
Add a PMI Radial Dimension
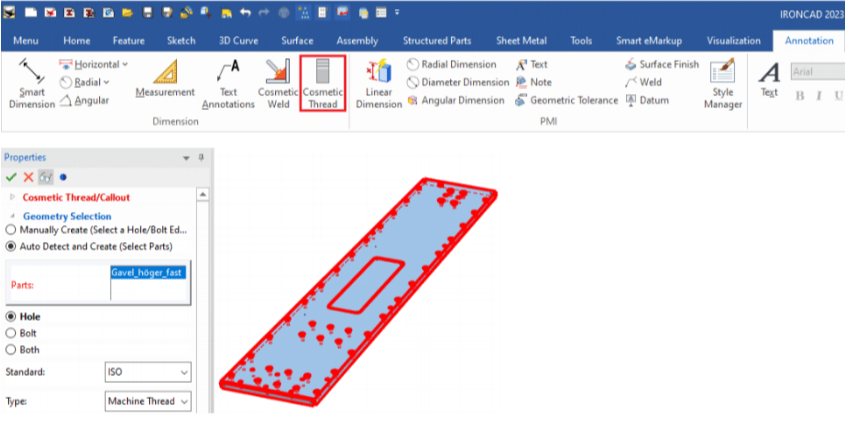451,65
